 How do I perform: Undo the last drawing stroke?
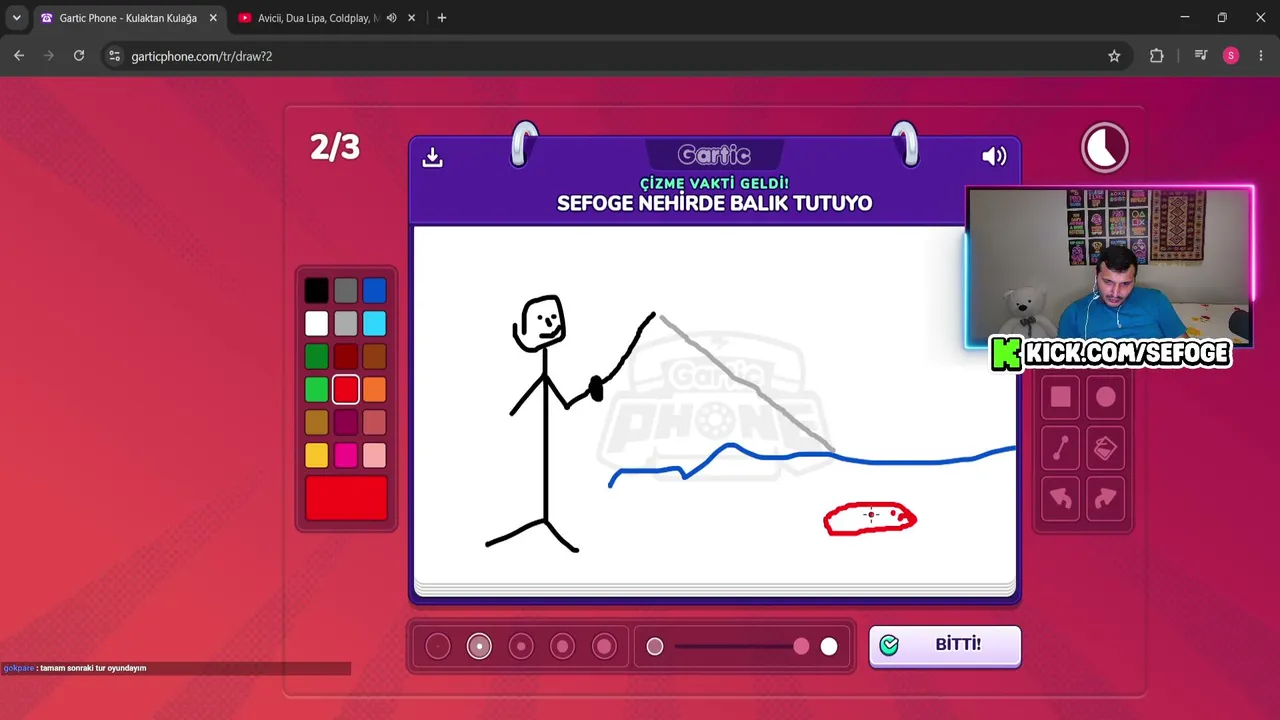1060,498
